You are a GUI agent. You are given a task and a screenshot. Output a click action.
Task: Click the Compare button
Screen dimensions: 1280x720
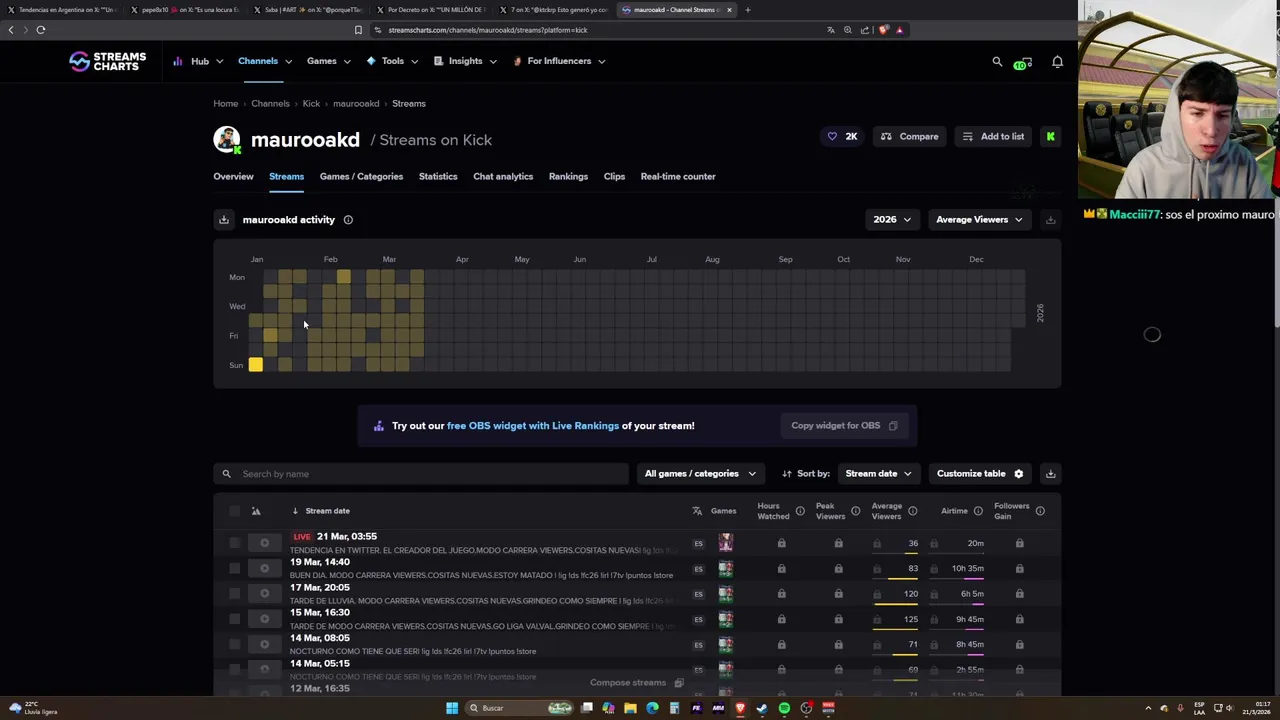pos(909,136)
